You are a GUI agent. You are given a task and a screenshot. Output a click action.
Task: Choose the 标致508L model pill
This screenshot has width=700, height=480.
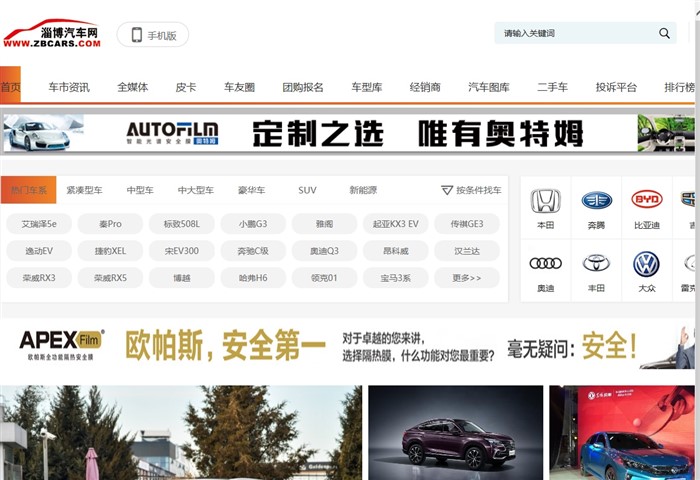[x=182, y=224]
